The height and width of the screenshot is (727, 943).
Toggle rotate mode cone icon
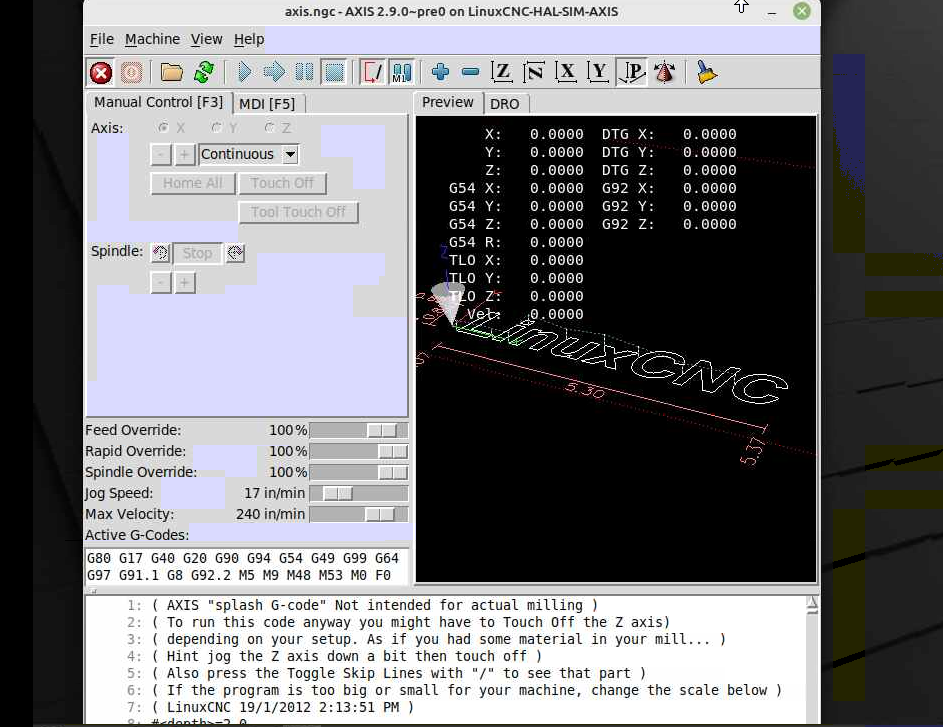pos(664,73)
